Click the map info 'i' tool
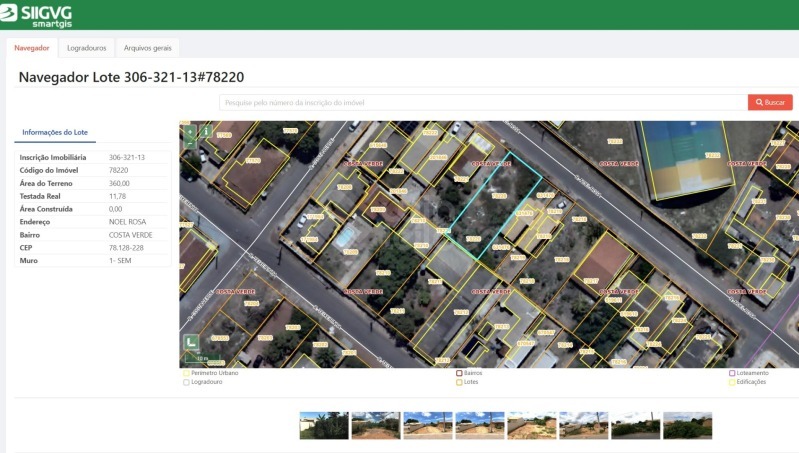This screenshot has height=453, width=799. point(206,131)
